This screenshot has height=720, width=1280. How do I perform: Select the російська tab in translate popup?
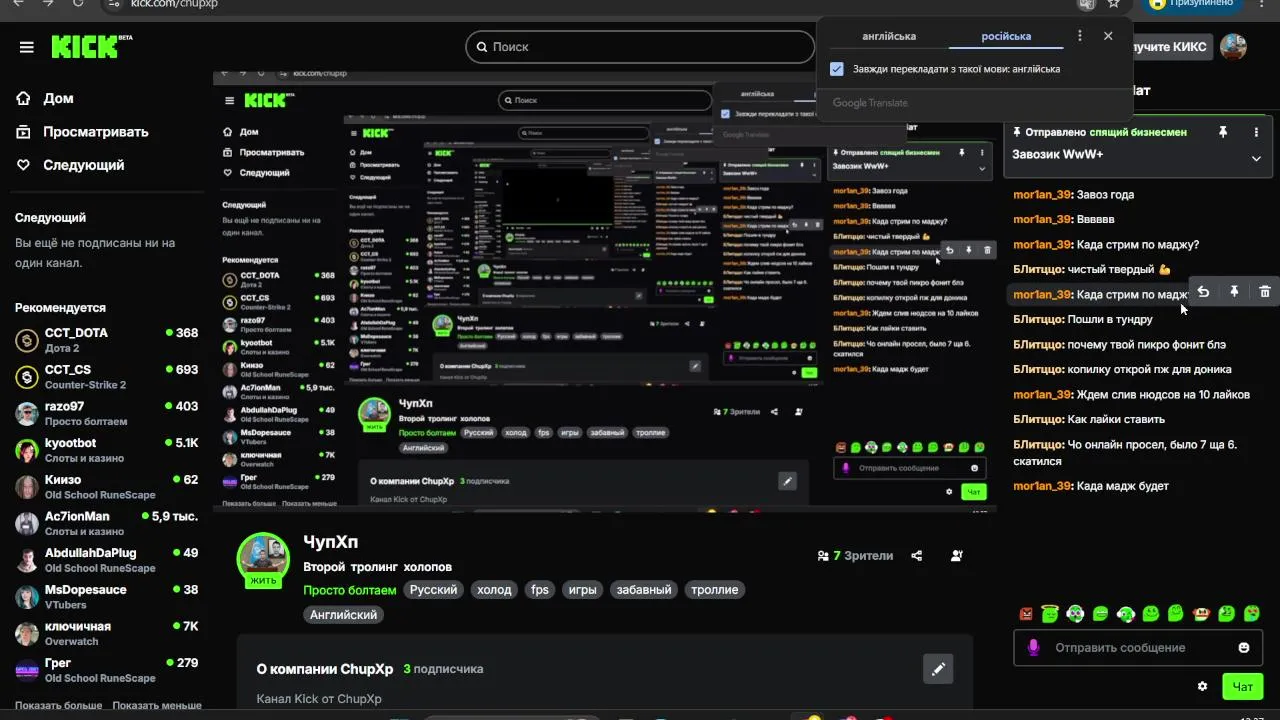1005,36
